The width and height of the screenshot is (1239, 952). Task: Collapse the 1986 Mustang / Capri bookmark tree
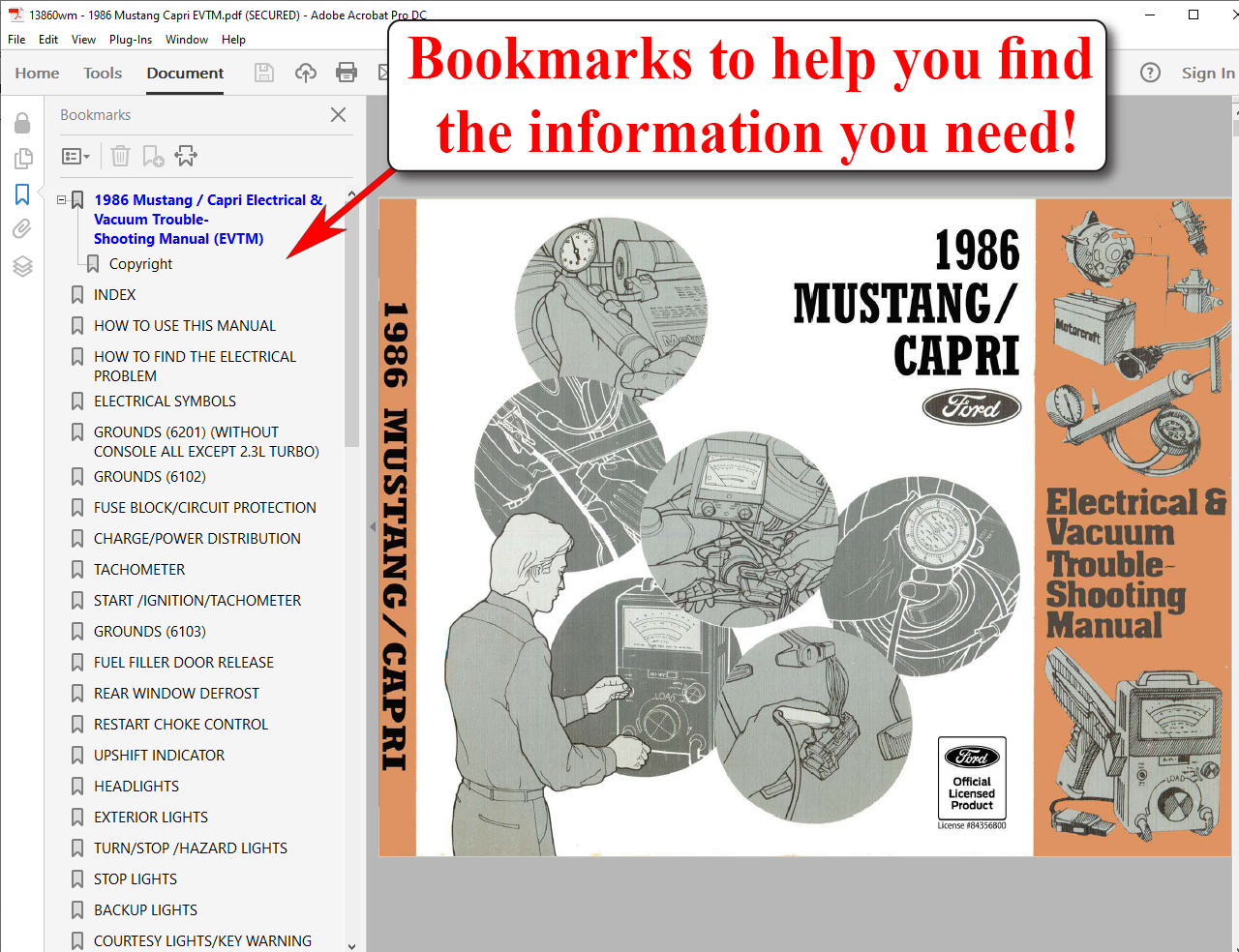62,200
